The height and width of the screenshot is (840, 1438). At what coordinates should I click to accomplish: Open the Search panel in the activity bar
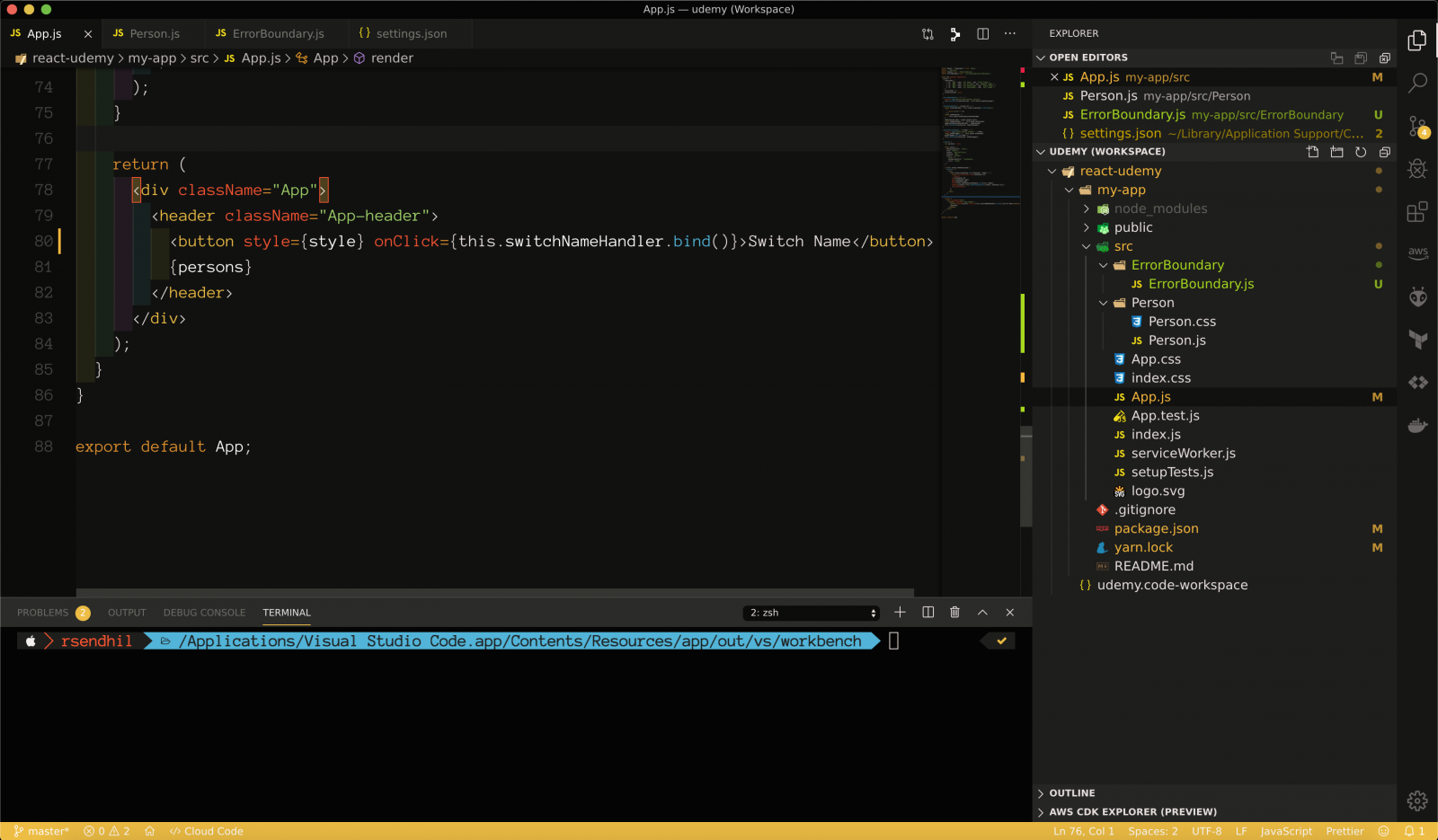tap(1417, 84)
